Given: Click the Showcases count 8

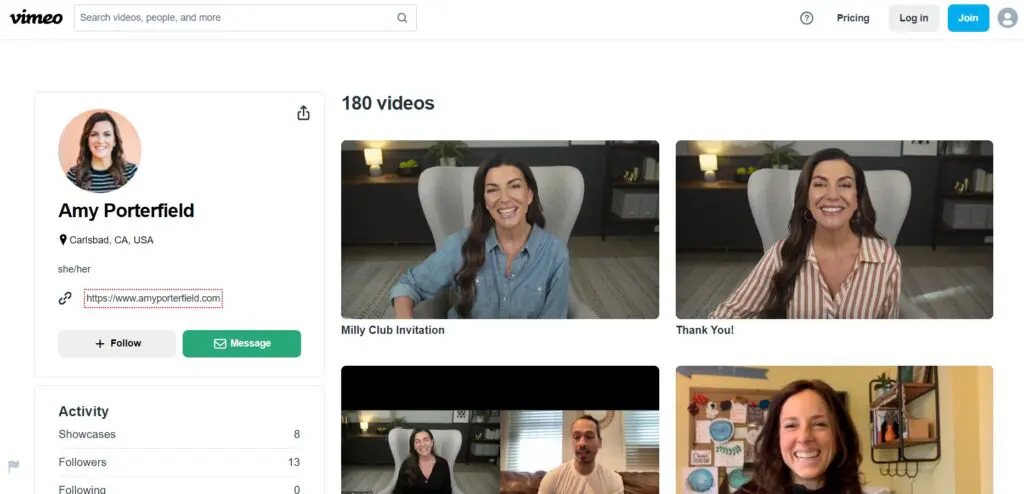Looking at the screenshot, I should pos(296,435).
